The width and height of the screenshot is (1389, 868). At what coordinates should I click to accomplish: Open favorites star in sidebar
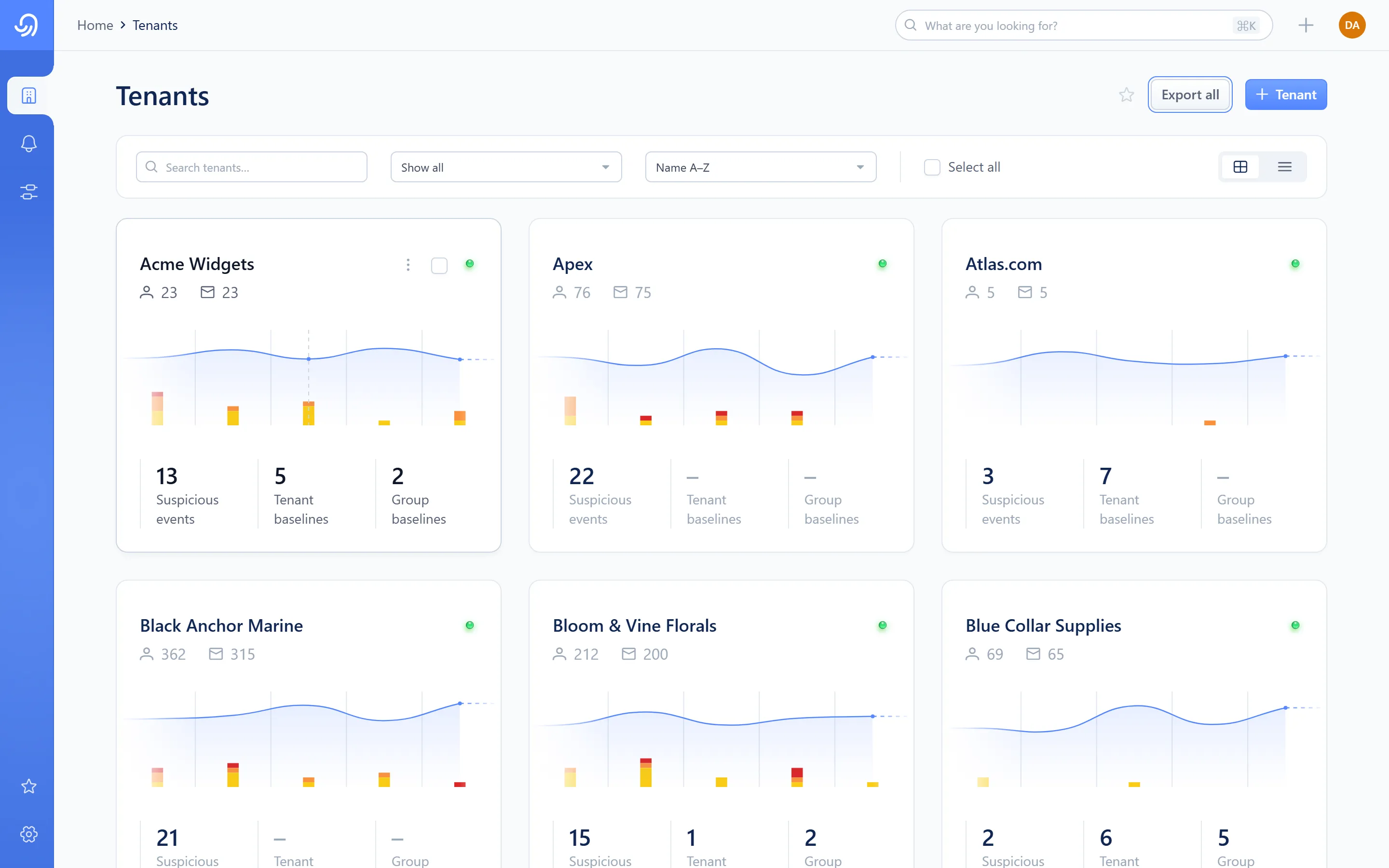(29, 786)
